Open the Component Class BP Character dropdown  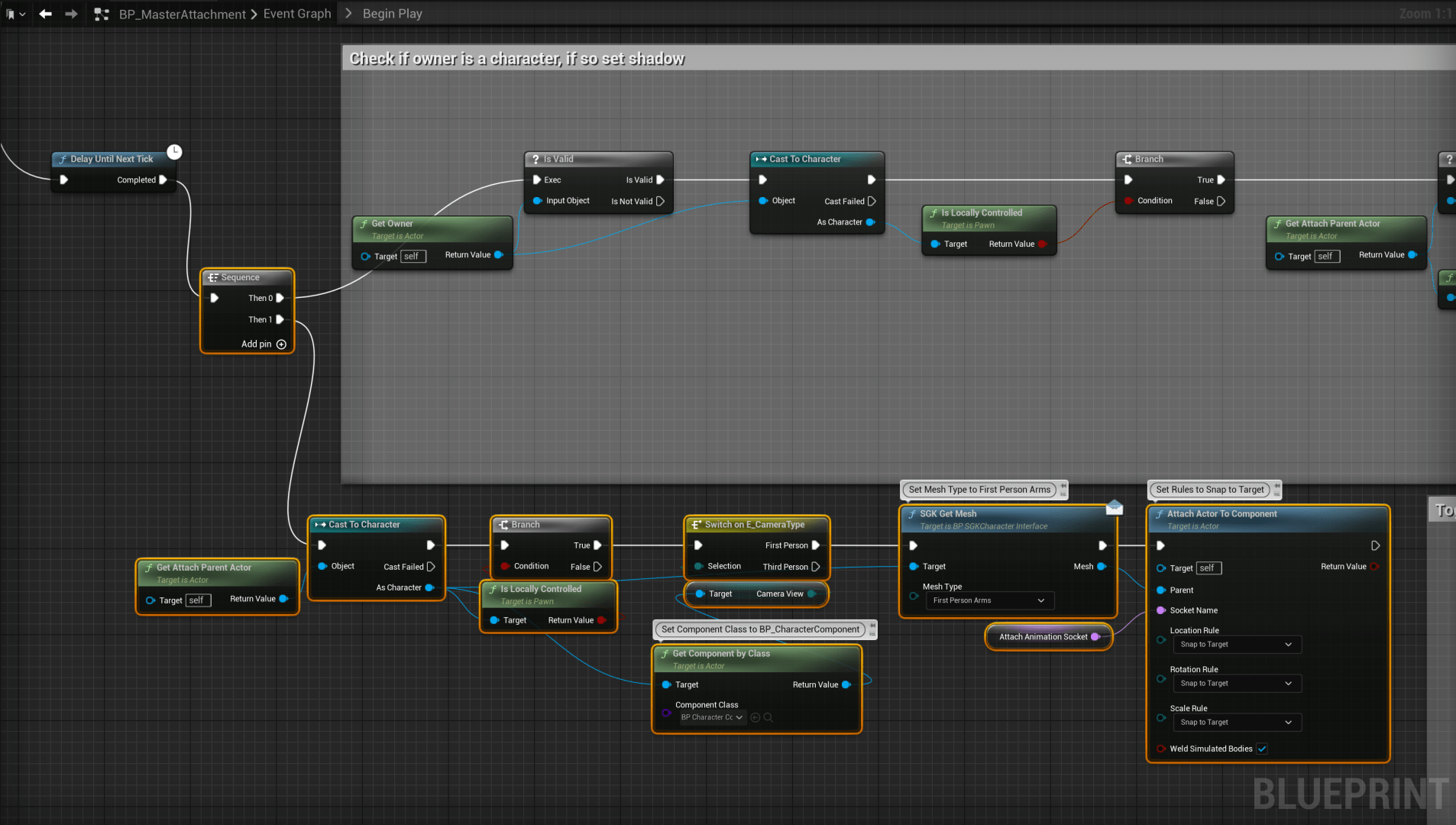tap(712, 717)
